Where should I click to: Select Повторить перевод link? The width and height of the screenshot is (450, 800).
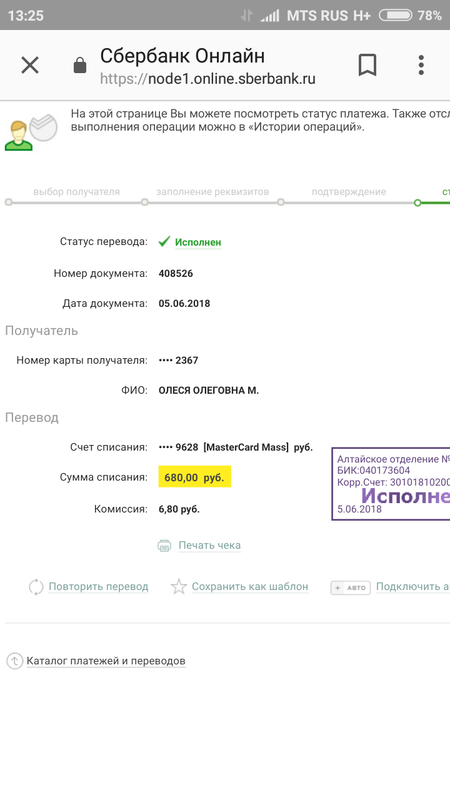point(98,587)
